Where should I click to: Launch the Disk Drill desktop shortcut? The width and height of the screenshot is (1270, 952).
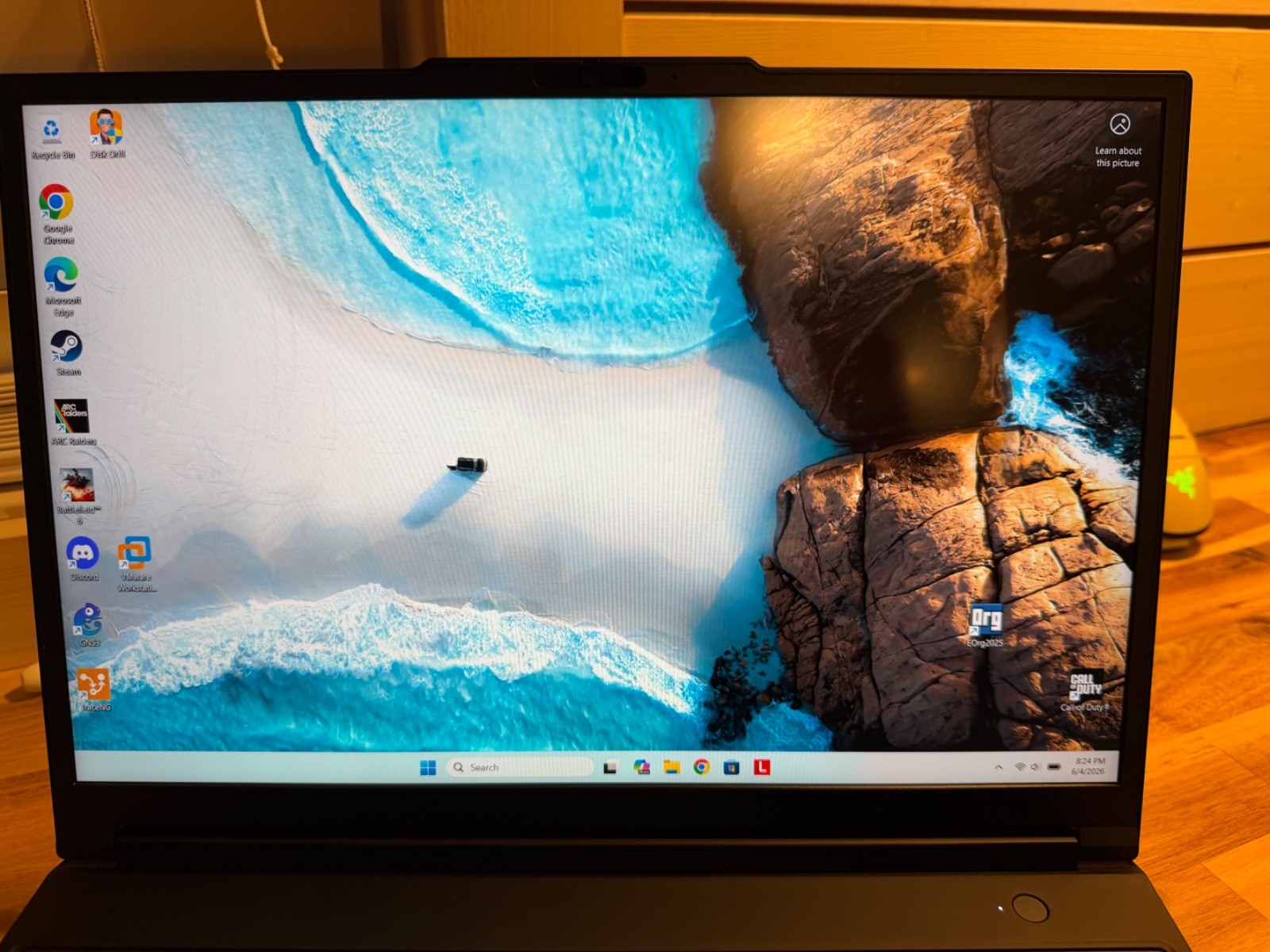click(x=106, y=133)
